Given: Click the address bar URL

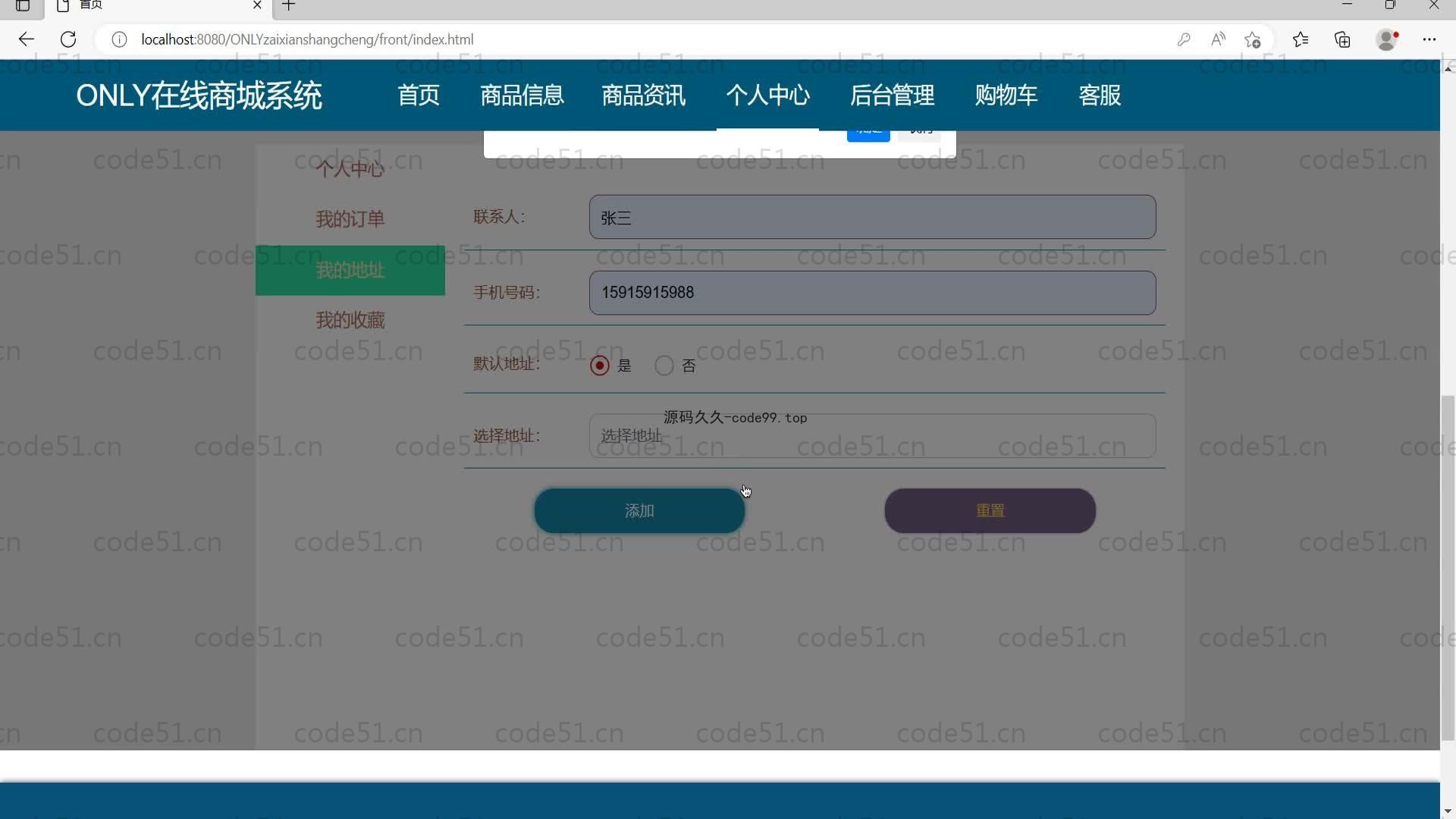Looking at the screenshot, I should click(x=307, y=39).
